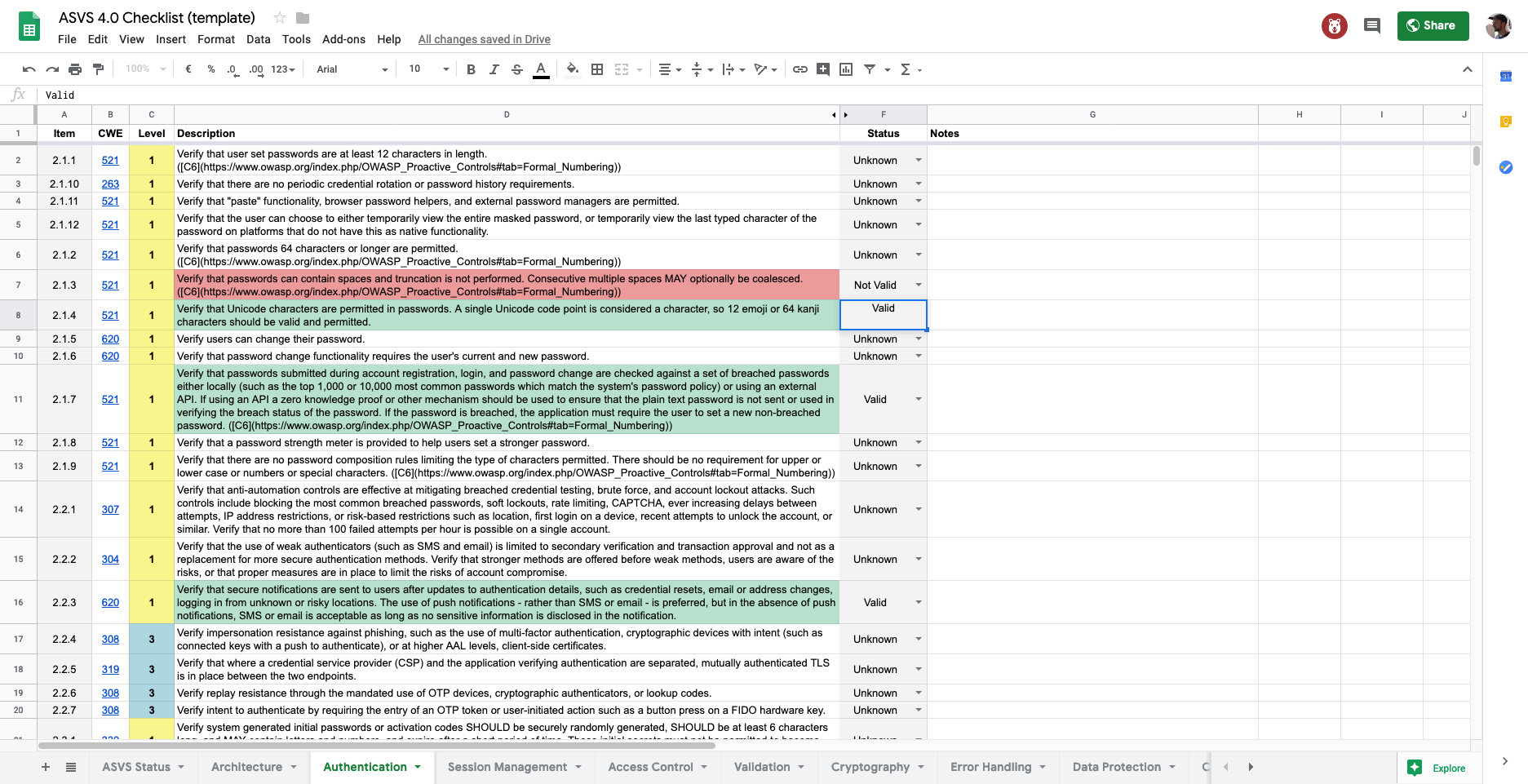Open status dropdown for item 2.1.3
This screenshot has width=1528, height=784.
919,285
